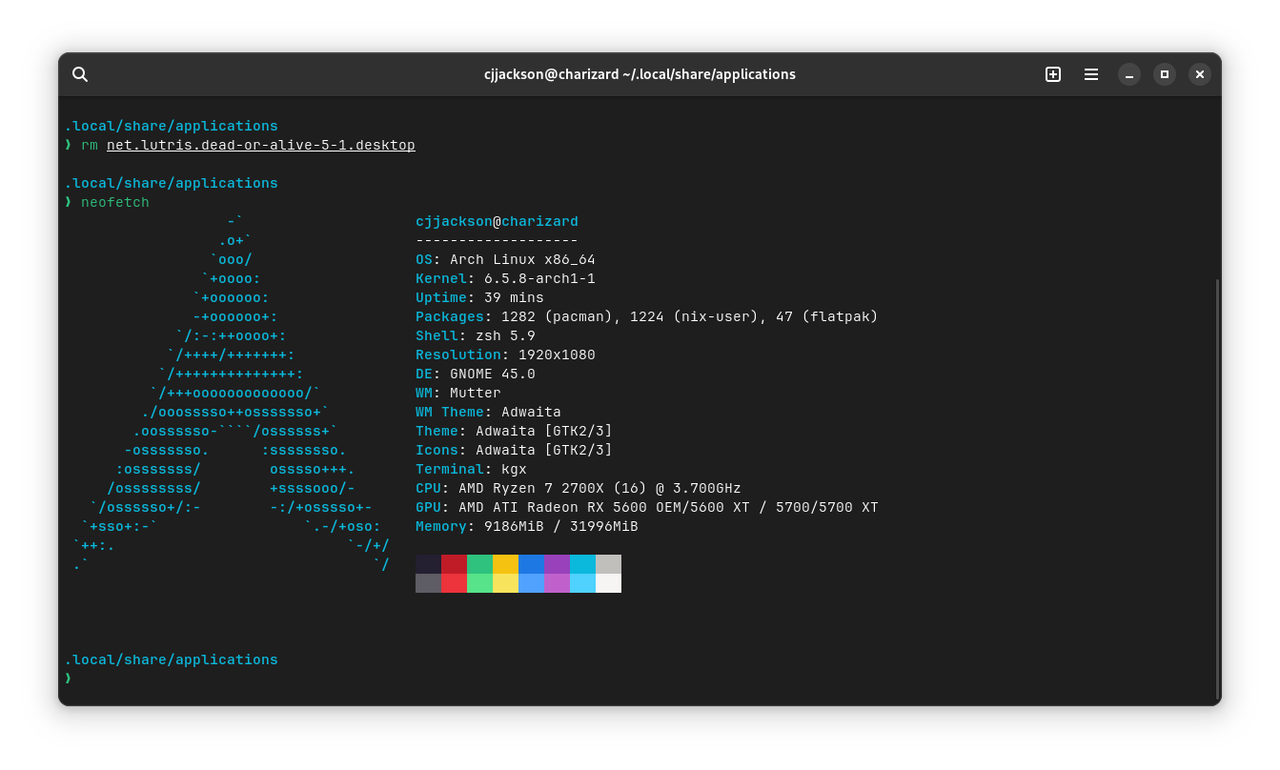The width and height of the screenshot is (1280, 770).
Task: Open the terminal search icon
Action: [x=80, y=74]
